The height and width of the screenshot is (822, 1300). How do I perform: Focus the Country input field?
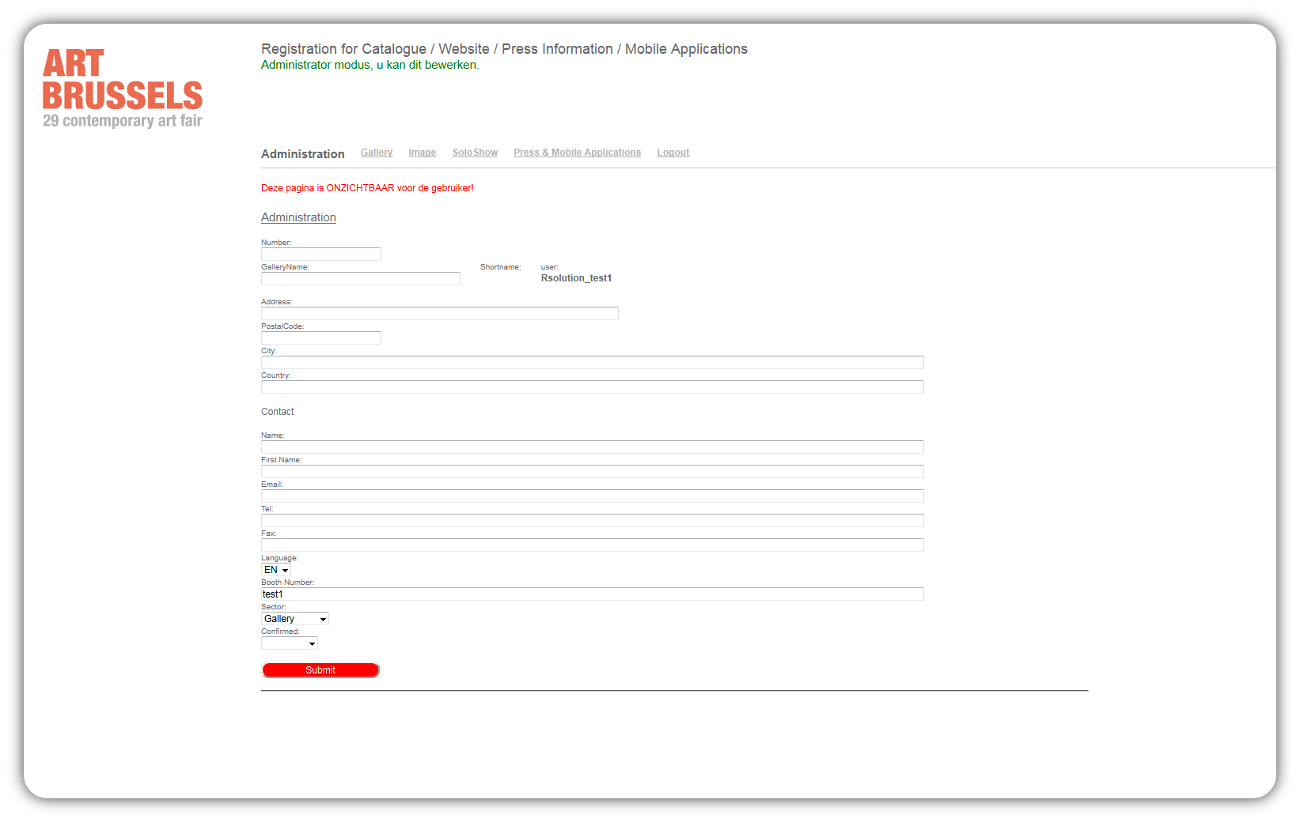592,387
